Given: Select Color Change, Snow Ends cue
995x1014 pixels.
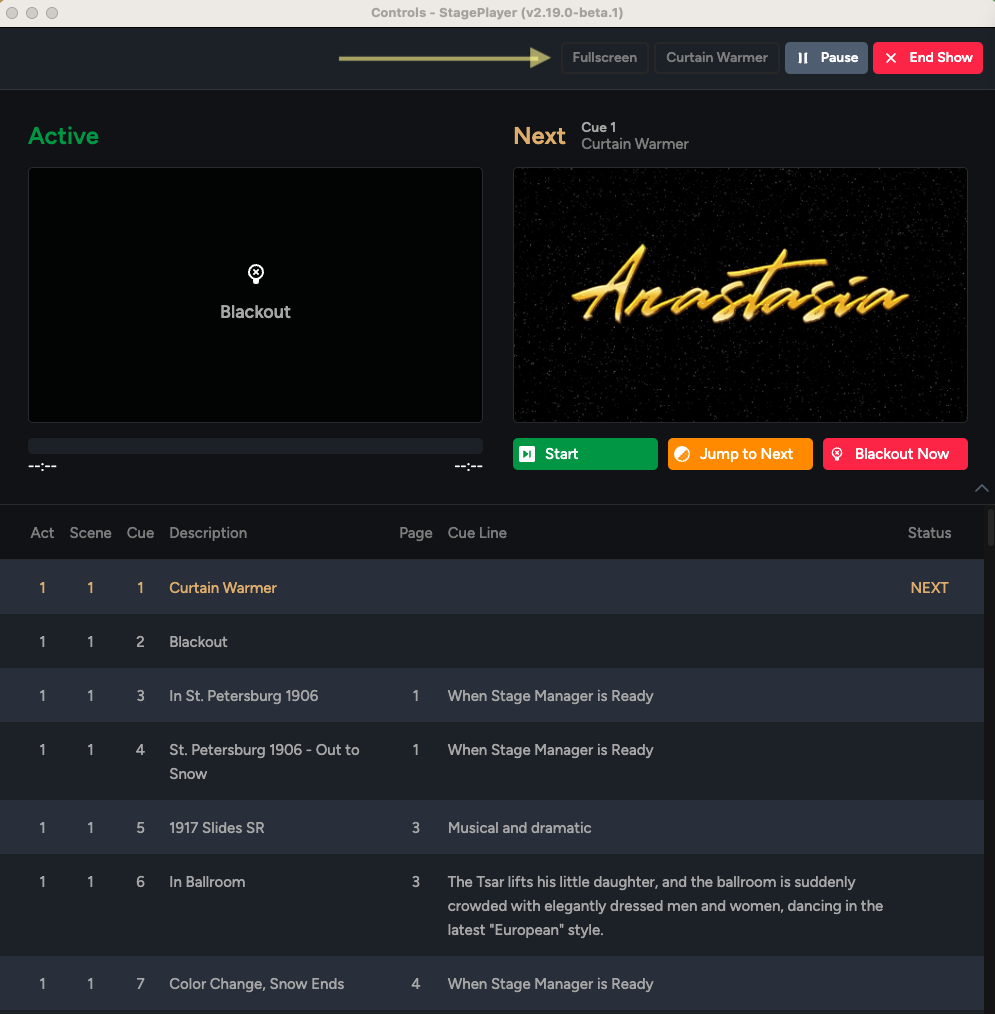Looking at the screenshot, I should pyautogui.click(x=492, y=984).
